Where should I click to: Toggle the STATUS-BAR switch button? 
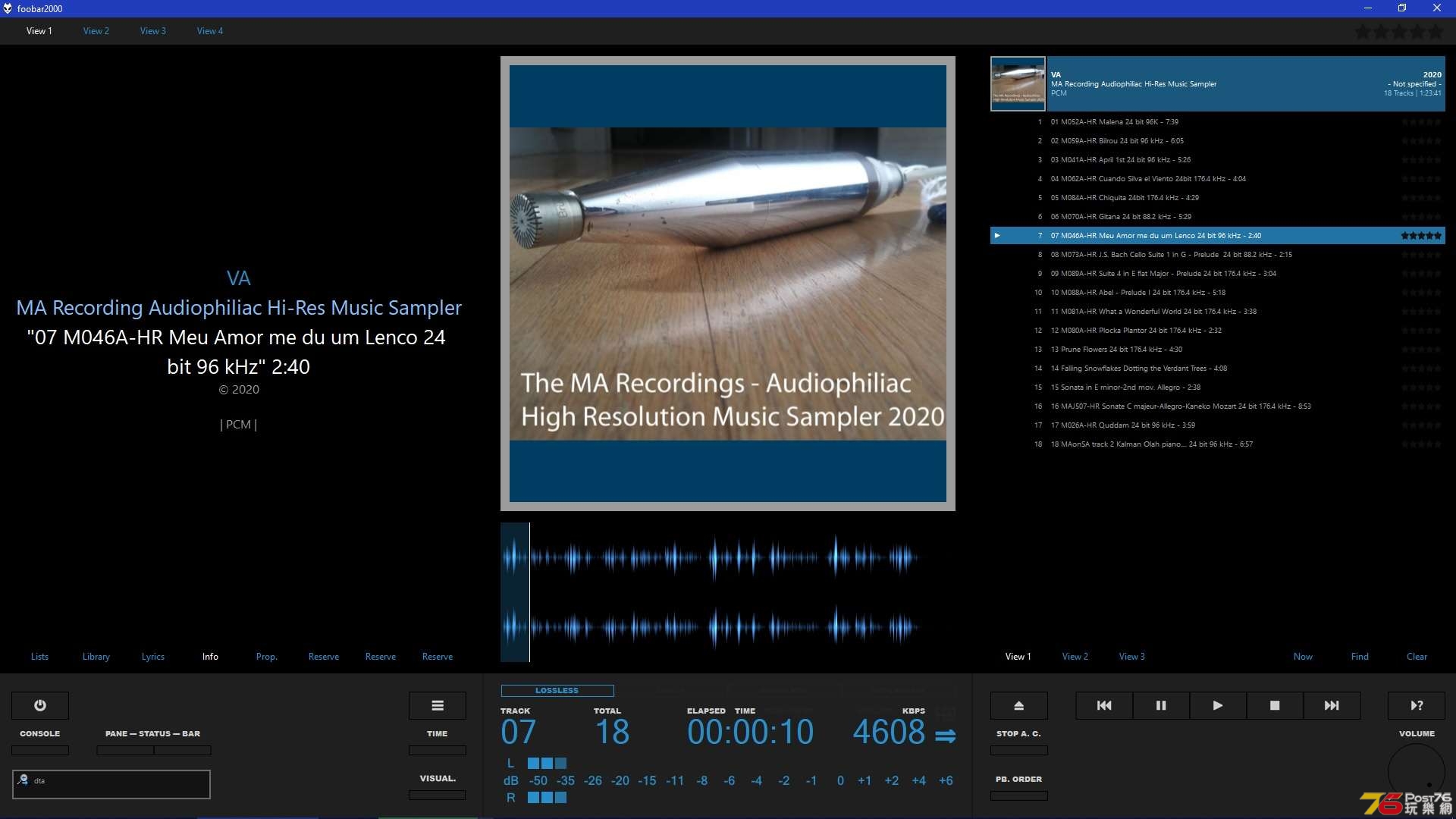click(183, 750)
